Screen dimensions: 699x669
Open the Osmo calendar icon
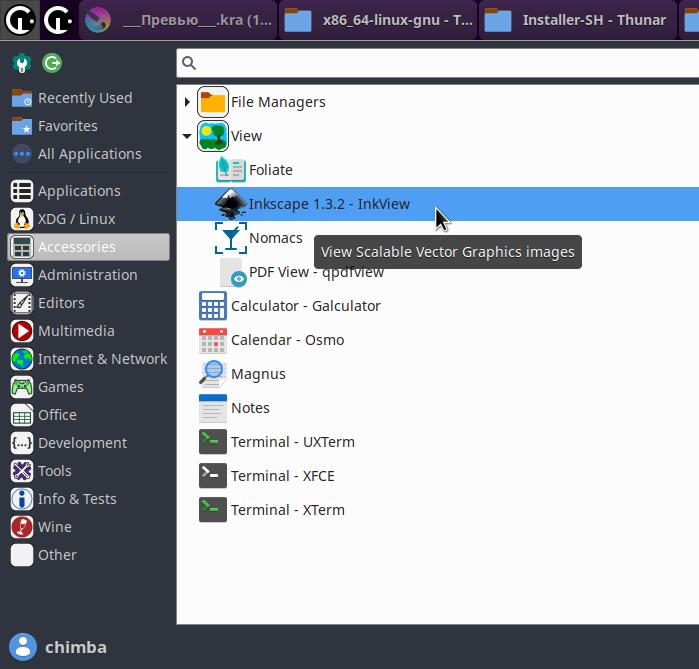[213, 340]
